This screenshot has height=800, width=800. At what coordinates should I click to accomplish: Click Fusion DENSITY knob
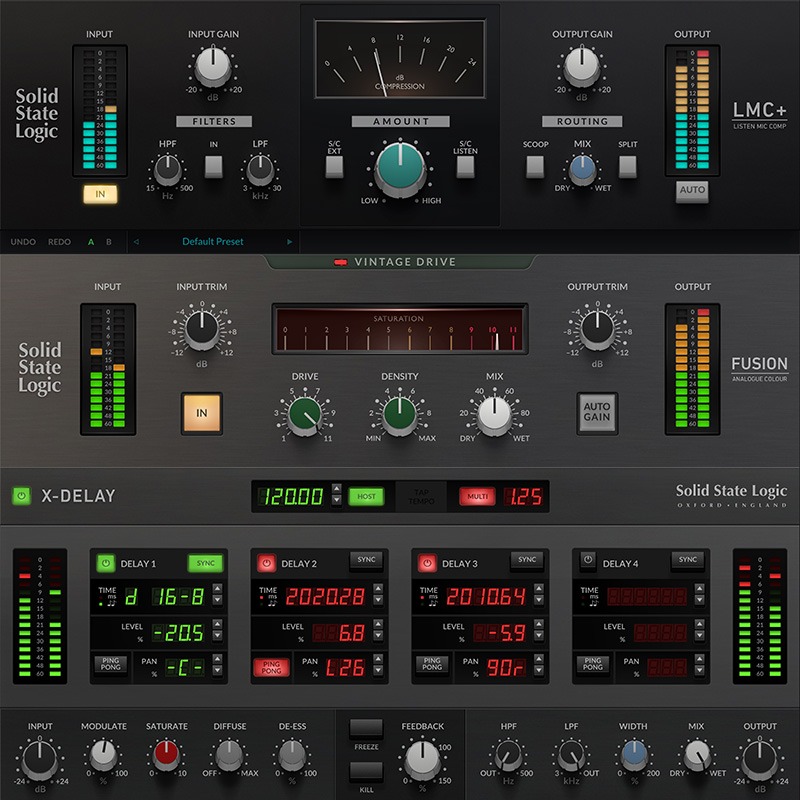(x=399, y=414)
